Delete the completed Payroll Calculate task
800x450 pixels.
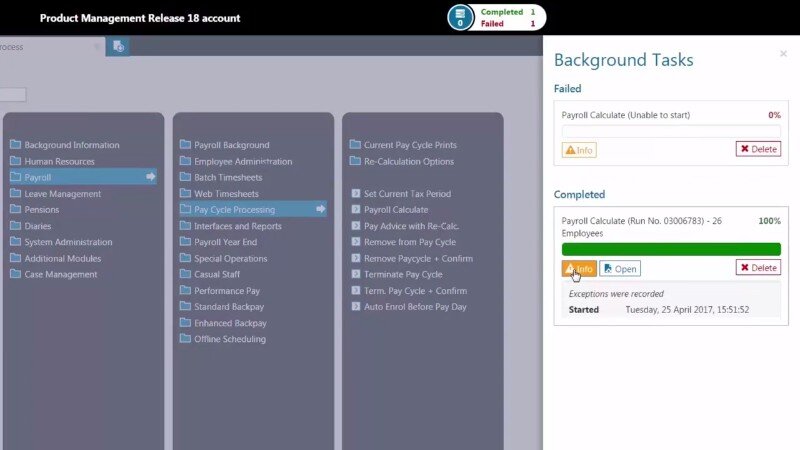(758, 268)
